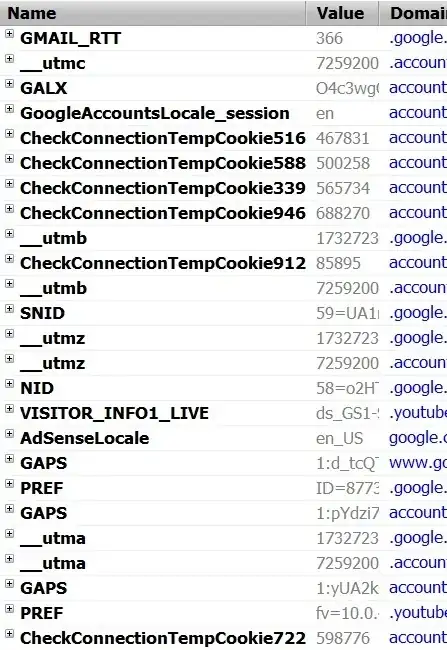
Task: Expand the AdSenseLocale cookie entry
Action: [x=10, y=433]
